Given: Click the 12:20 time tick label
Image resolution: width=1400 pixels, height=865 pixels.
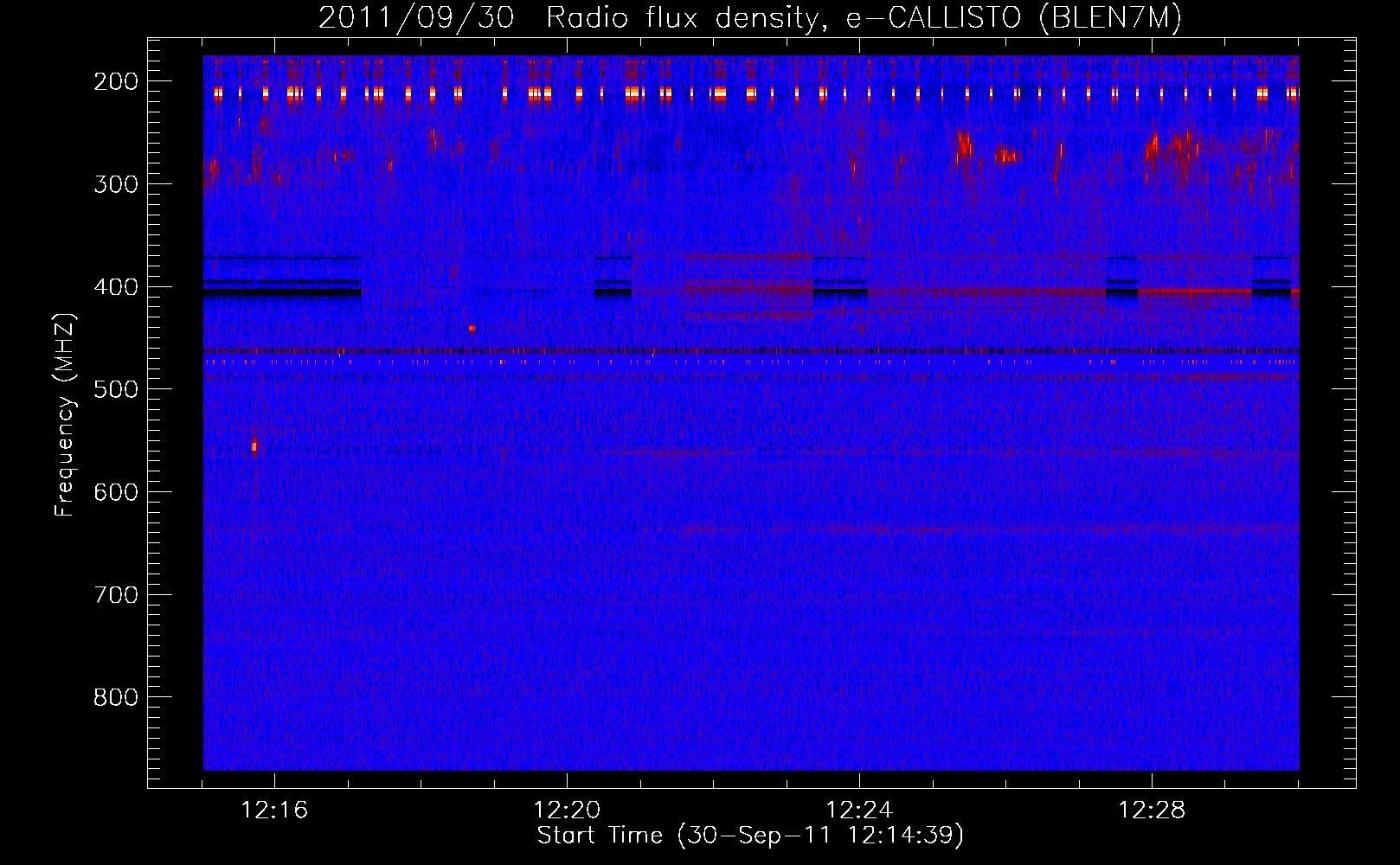Looking at the screenshot, I should click(567, 811).
